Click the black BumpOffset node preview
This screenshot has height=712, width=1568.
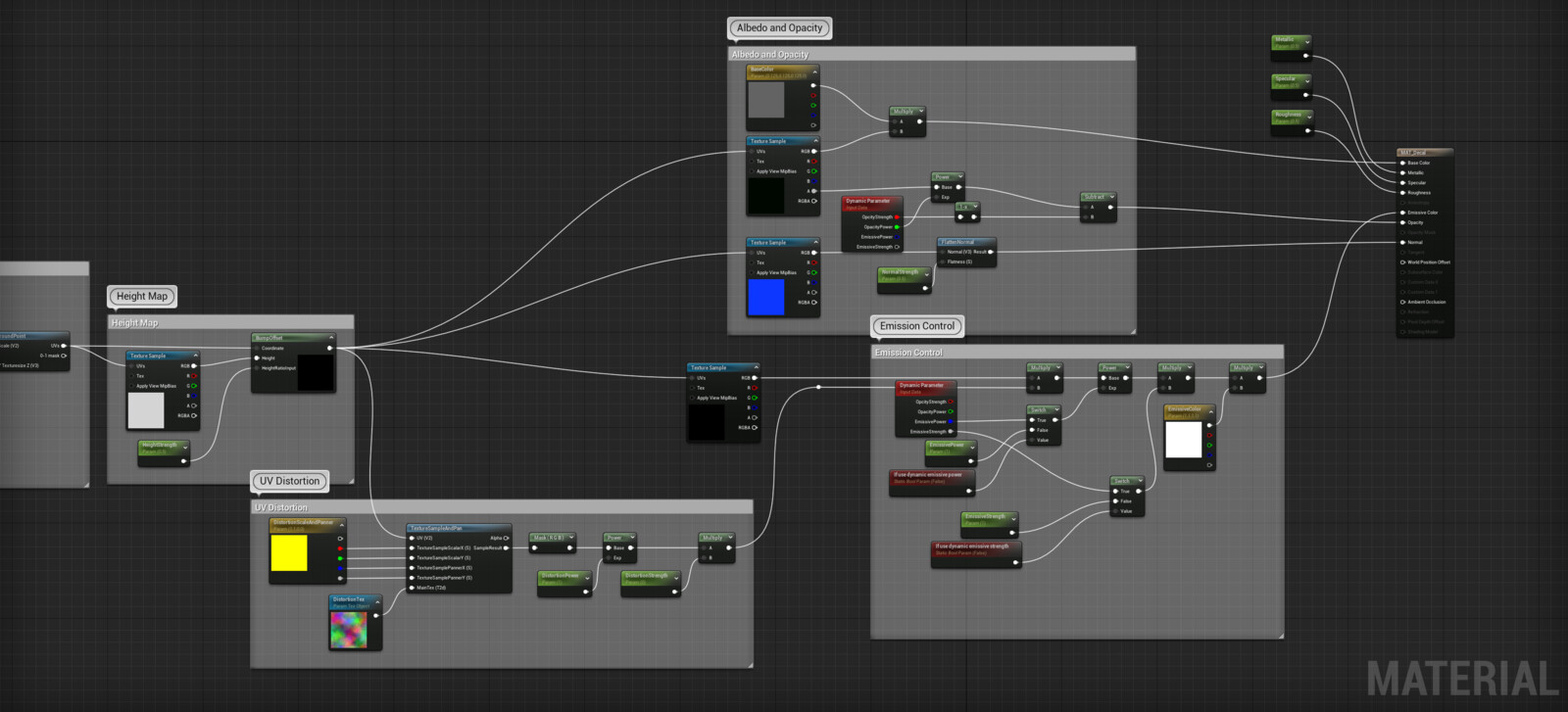point(315,372)
